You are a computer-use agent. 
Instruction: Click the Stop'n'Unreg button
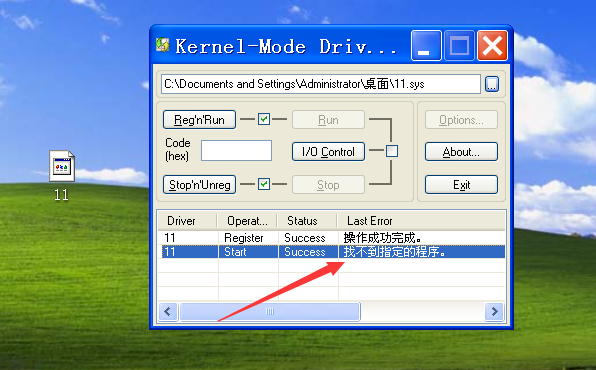click(x=200, y=185)
